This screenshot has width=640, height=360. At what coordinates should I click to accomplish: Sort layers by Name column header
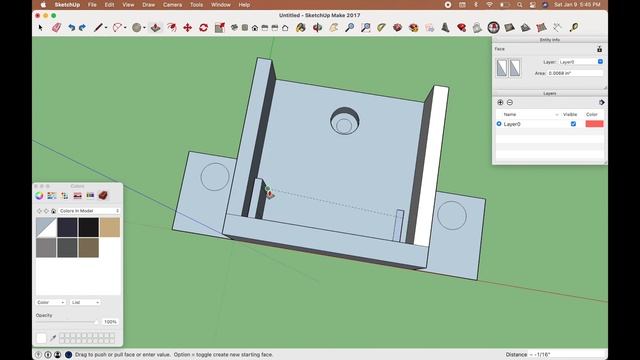pyautogui.click(x=509, y=114)
